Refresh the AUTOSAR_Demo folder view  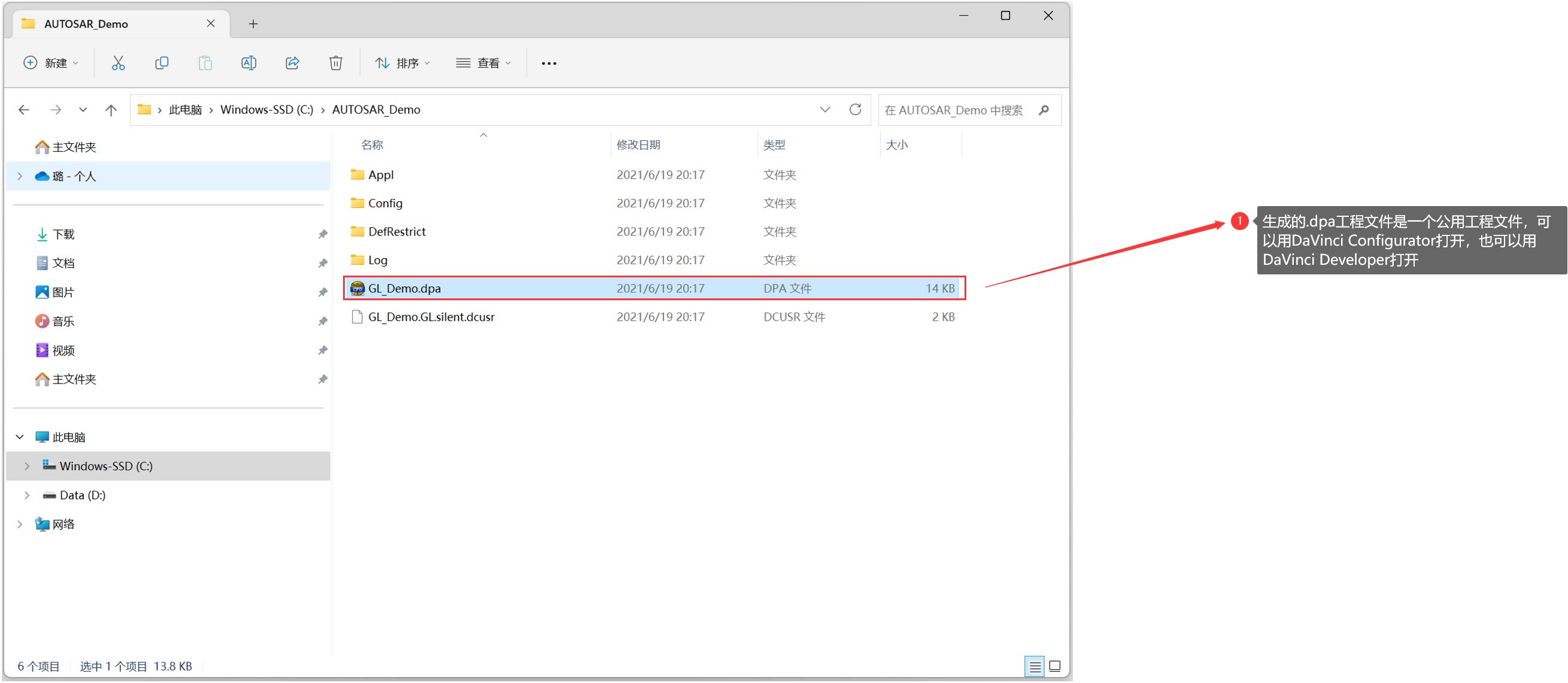pyautogui.click(x=855, y=110)
